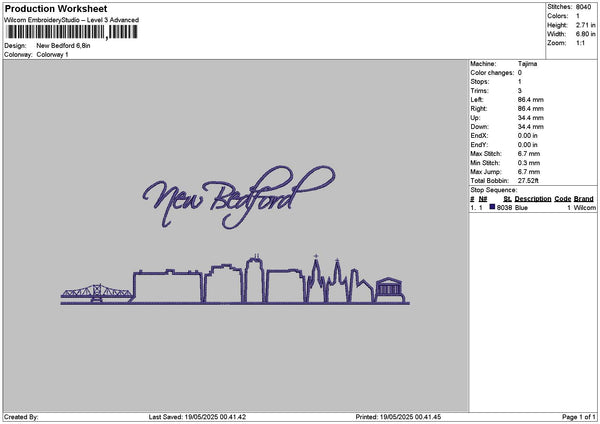600x424 pixels.
Task: Click the 'Printed' timestamp
Action: click(398, 417)
